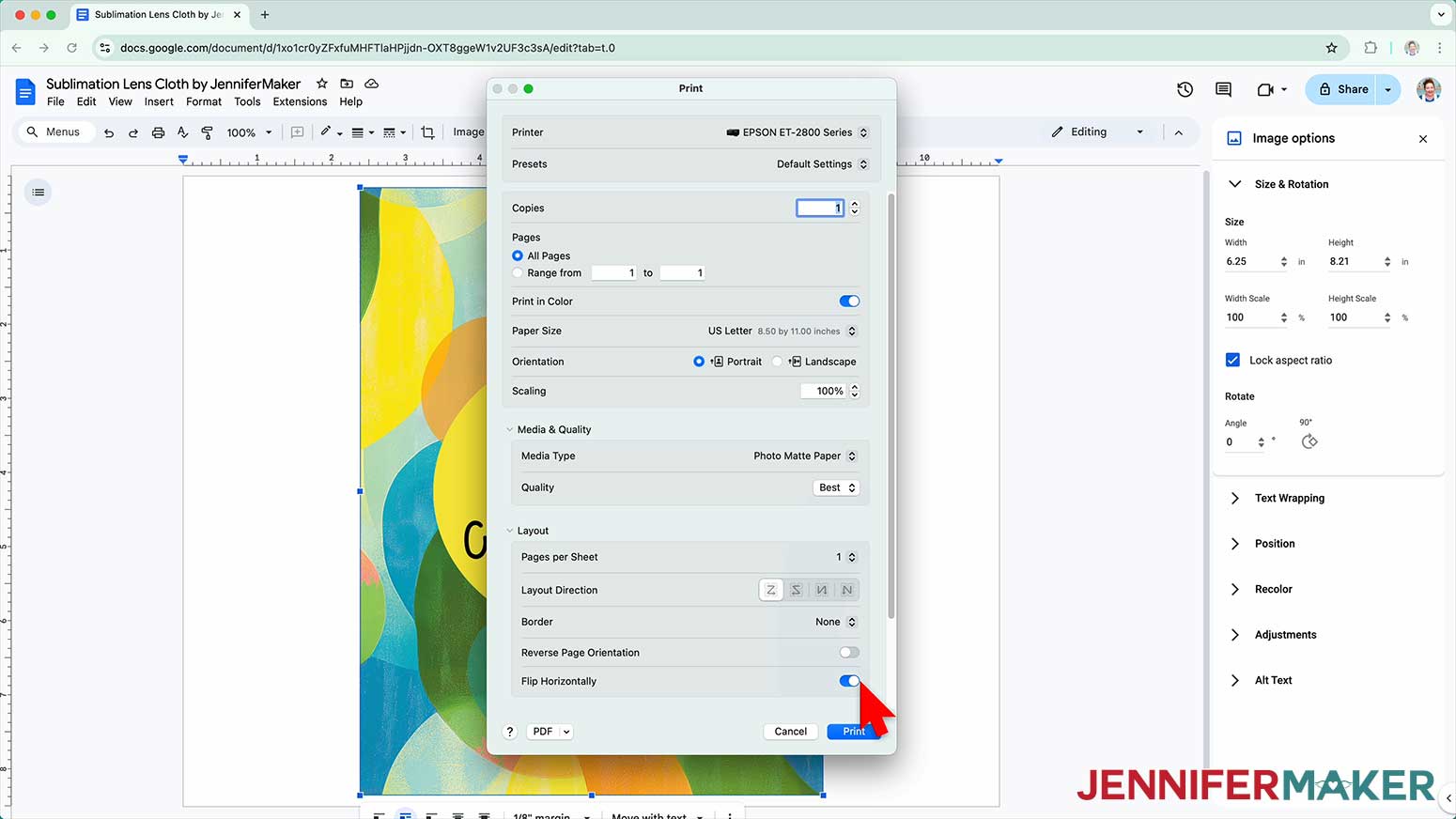Open the Pages per Sheet dropdown

pos(846,557)
